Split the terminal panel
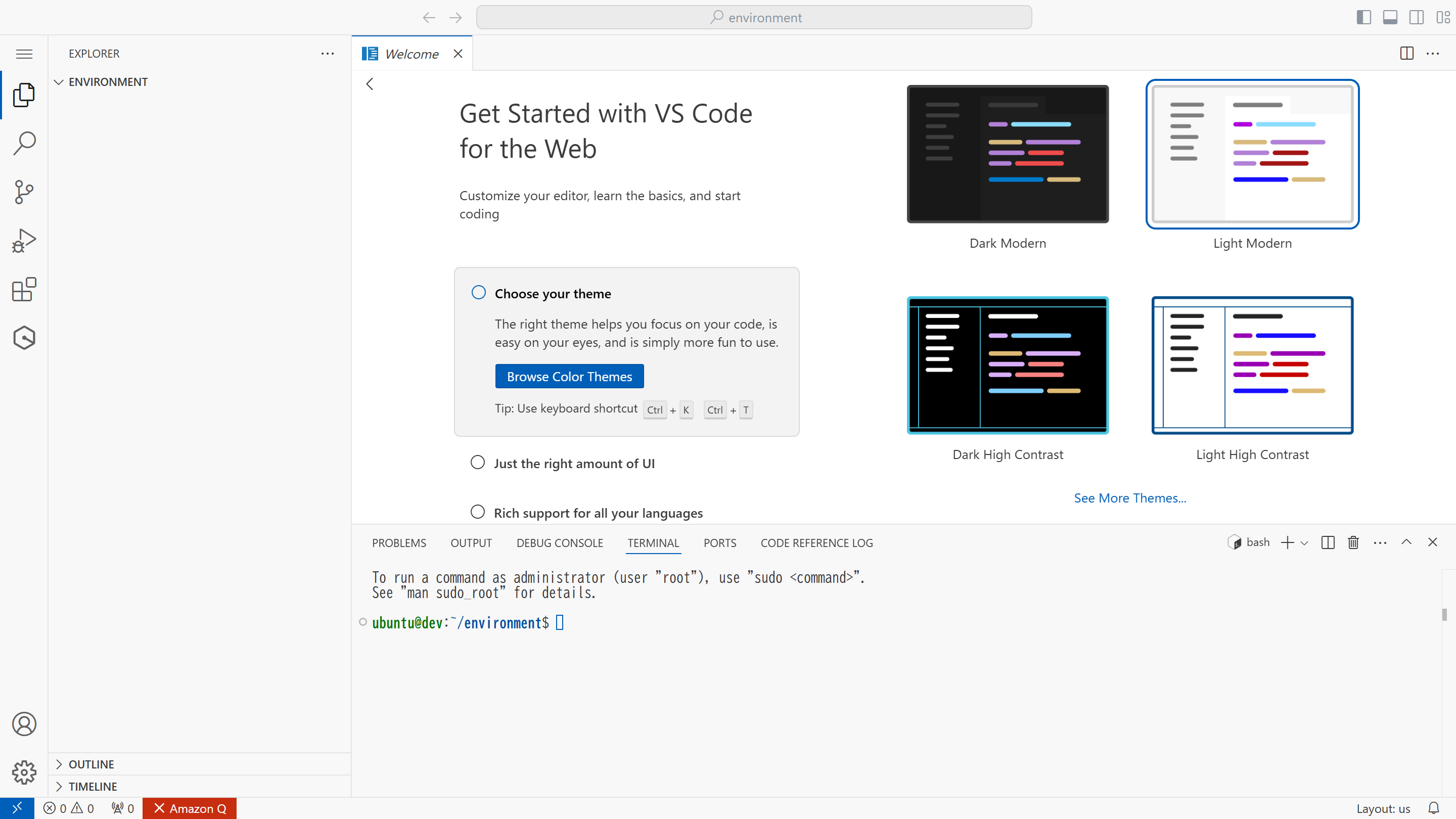This screenshot has width=1456, height=819. pyautogui.click(x=1328, y=542)
